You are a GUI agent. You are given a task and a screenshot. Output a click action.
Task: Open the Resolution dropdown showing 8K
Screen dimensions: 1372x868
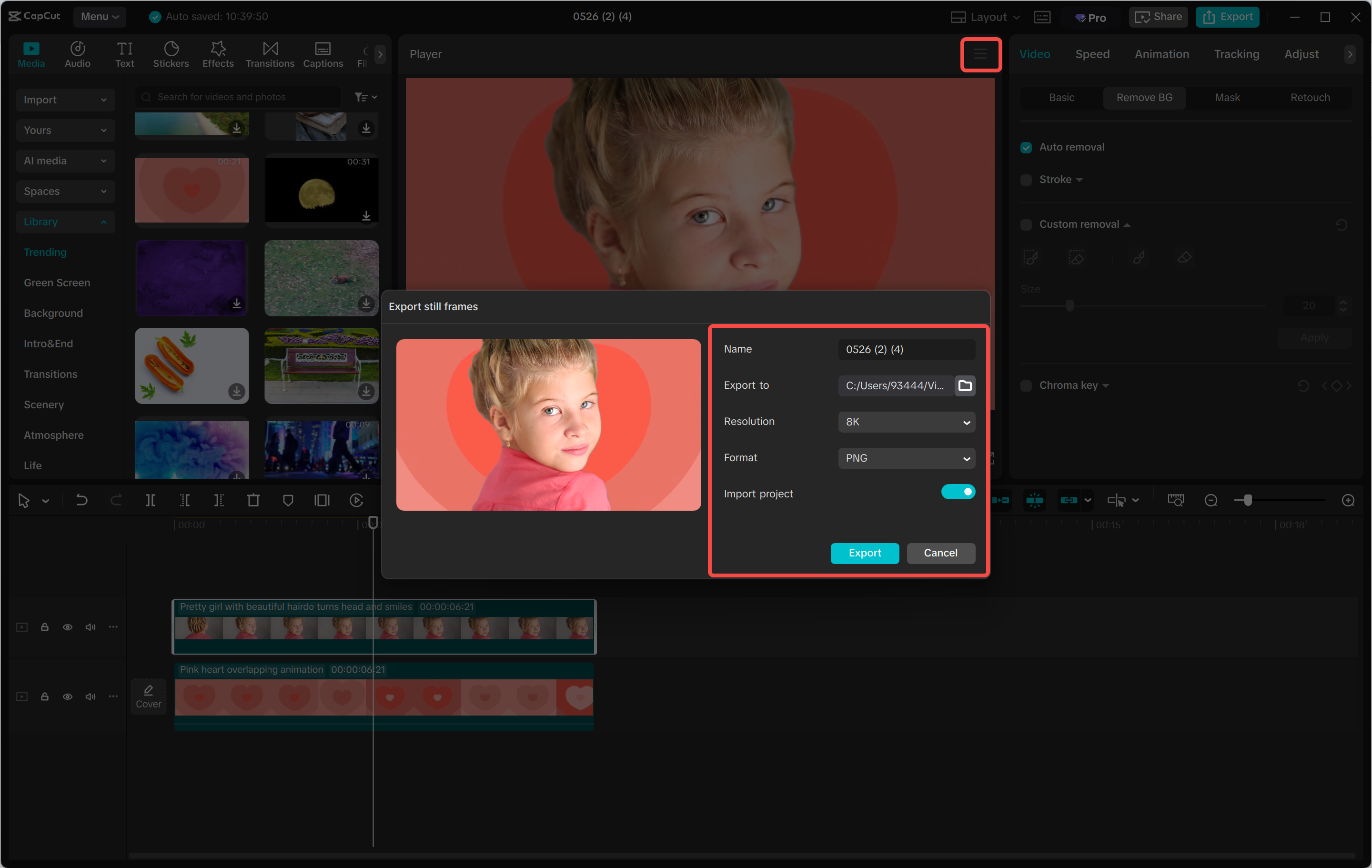coord(906,422)
